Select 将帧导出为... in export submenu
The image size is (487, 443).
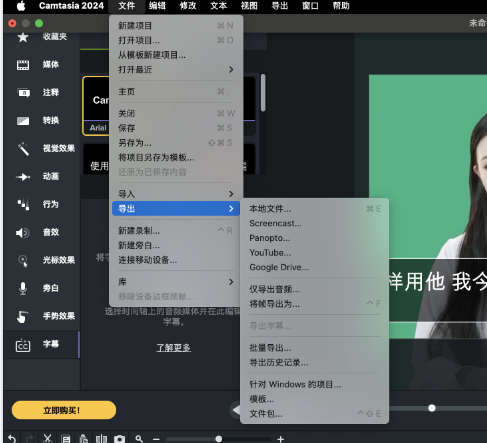(314, 304)
